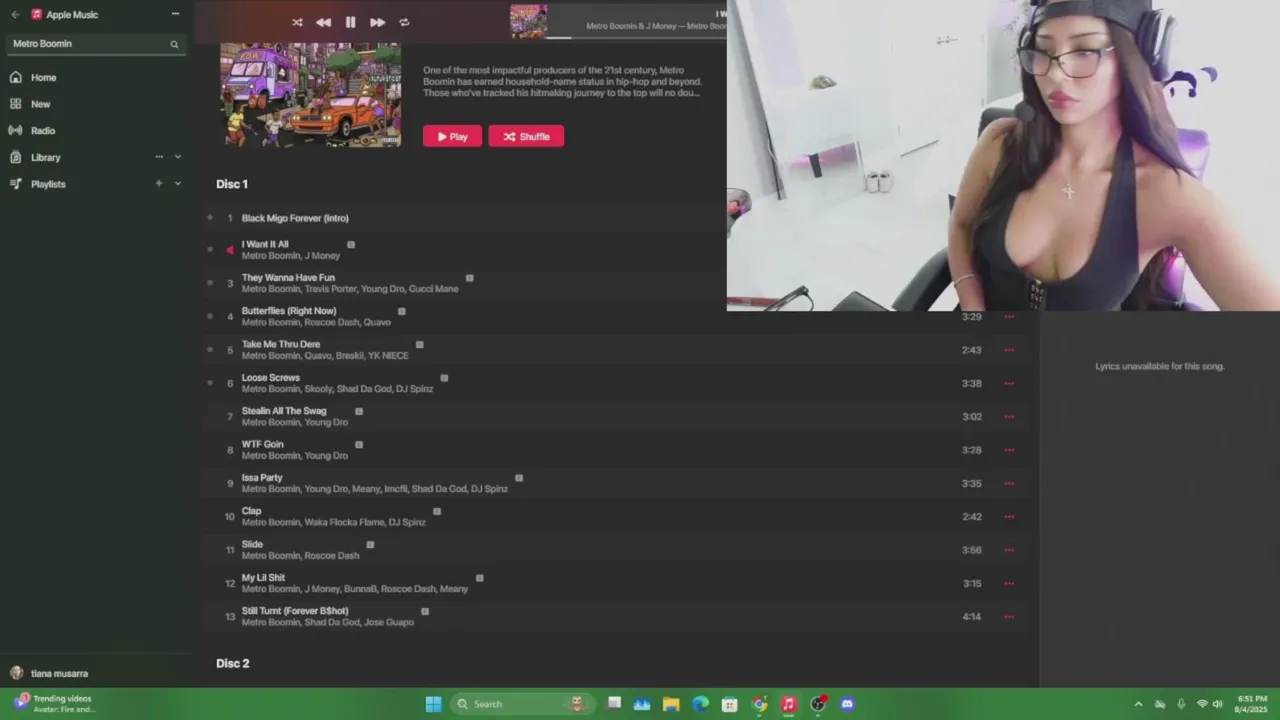Viewport: 1280px width, 720px height.
Task: Click the now-playing album thumbnail at the top
Action: 529,21
